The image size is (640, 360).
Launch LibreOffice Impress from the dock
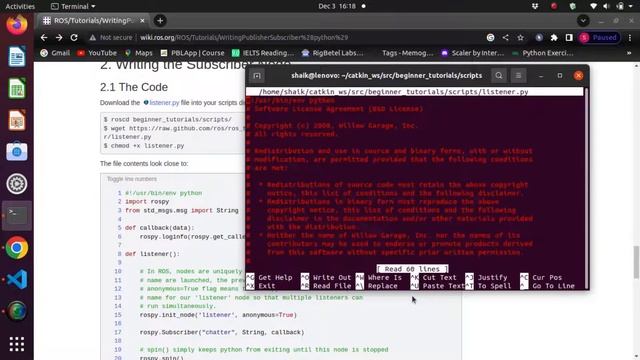[17, 120]
